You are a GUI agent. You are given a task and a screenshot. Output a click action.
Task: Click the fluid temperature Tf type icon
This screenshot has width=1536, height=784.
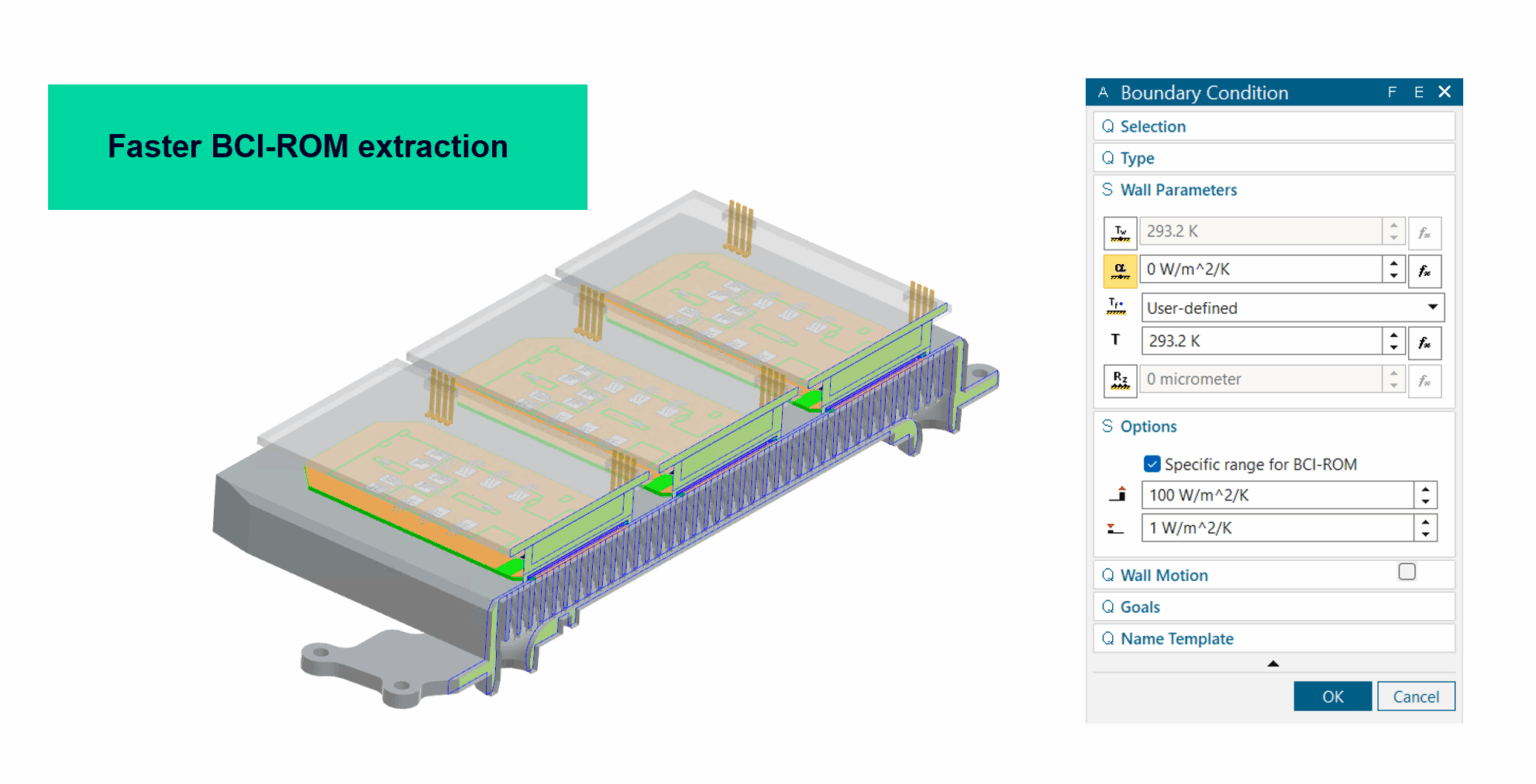point(1119,307)
